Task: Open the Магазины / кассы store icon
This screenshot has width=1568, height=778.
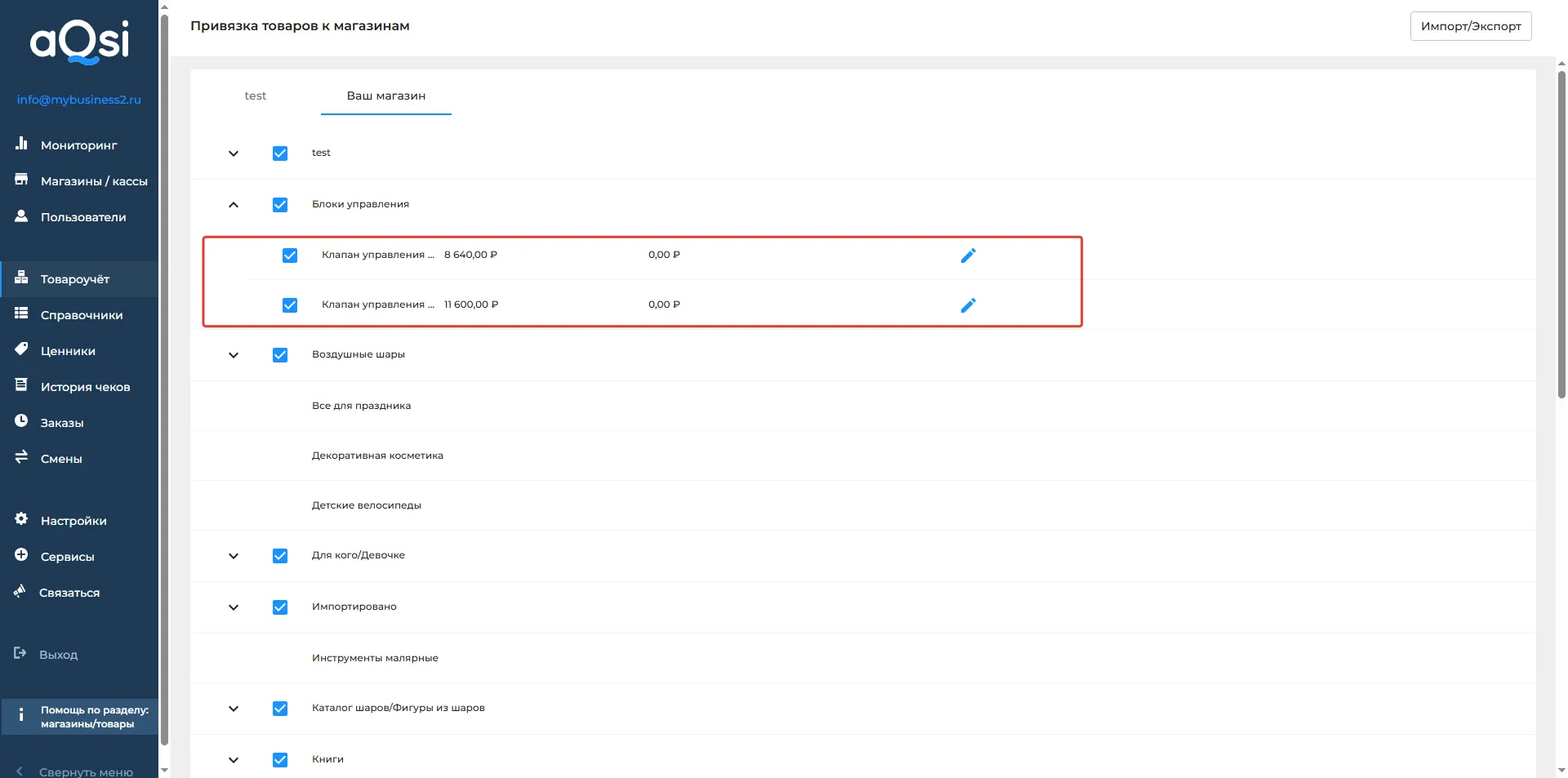Action: click(x=21, y=180)
